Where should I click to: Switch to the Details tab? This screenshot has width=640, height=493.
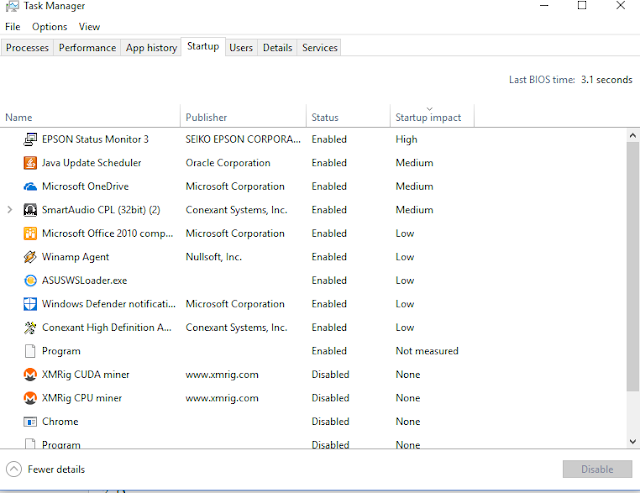[278, 48]
